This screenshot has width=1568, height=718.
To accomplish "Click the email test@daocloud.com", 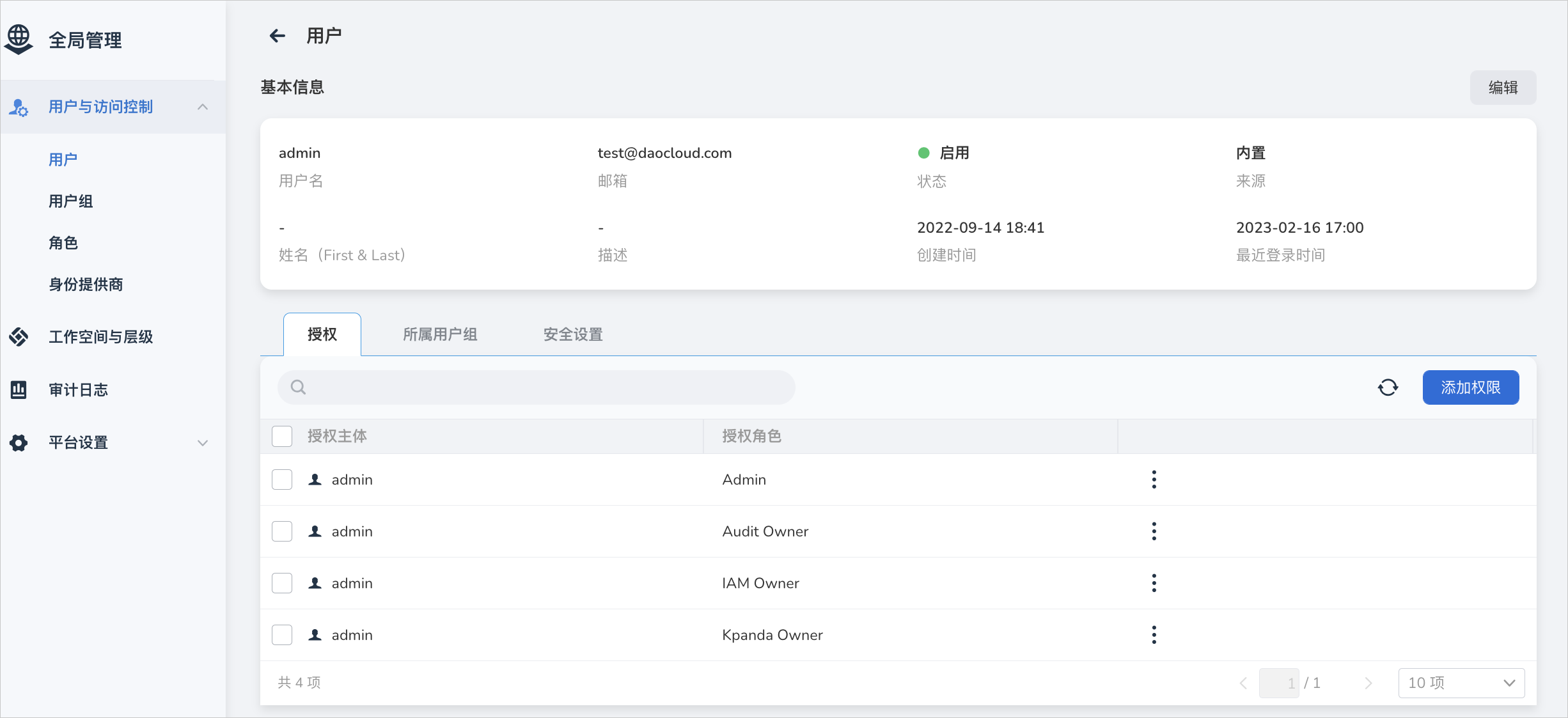I will click(x=664, y=153).
